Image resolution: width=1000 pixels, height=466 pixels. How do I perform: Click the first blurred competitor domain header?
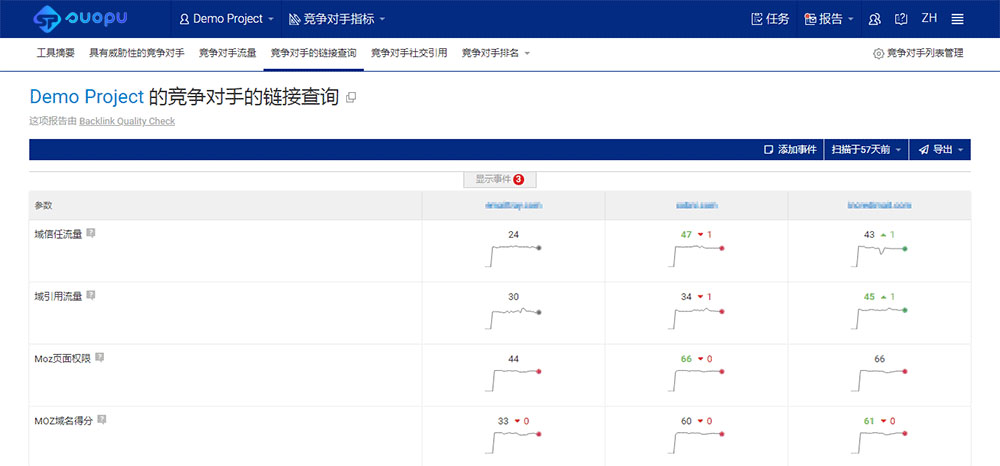coord(513,205)
